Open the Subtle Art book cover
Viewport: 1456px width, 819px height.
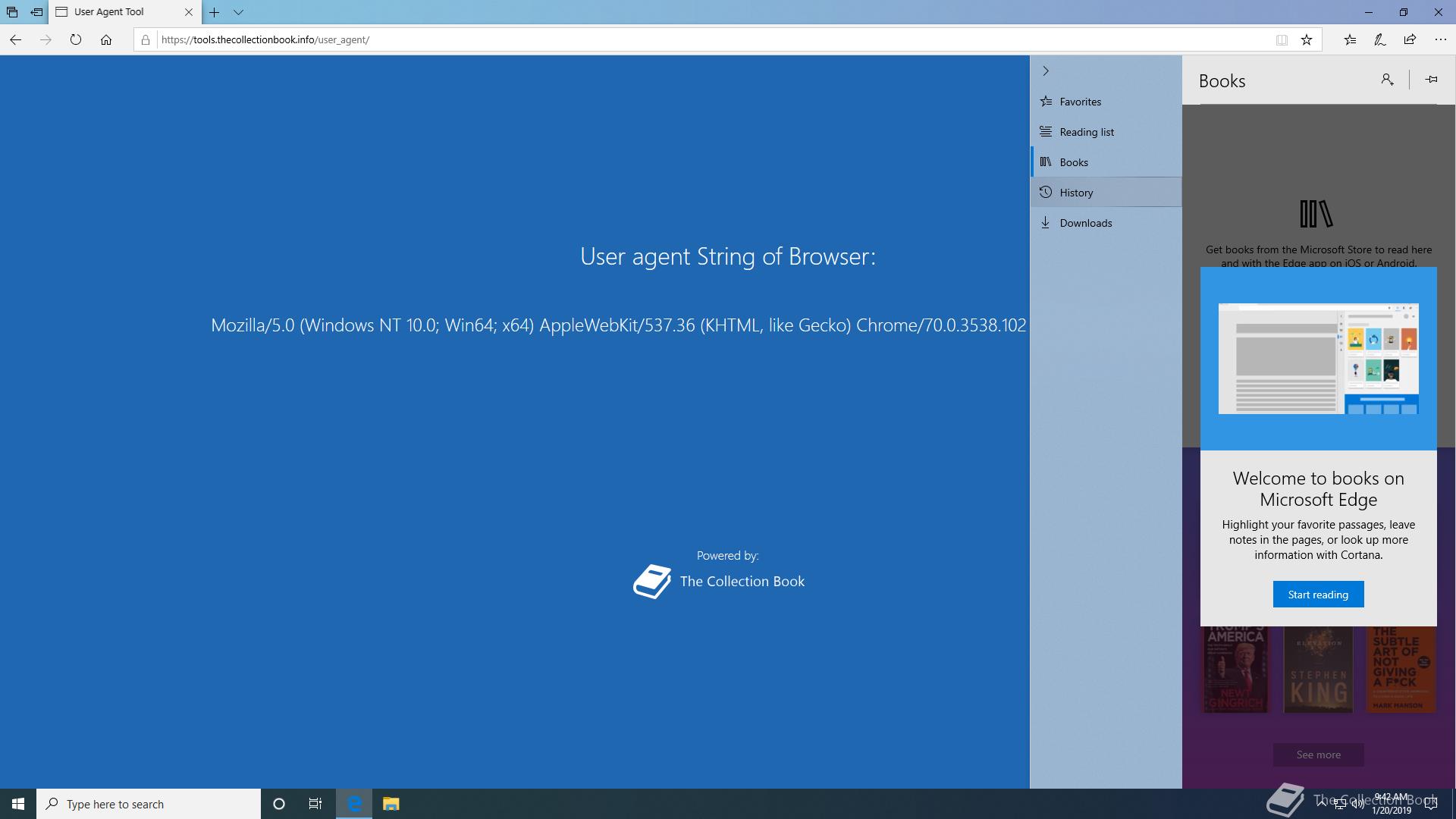pyautogui.click(x=1401, y=670)
